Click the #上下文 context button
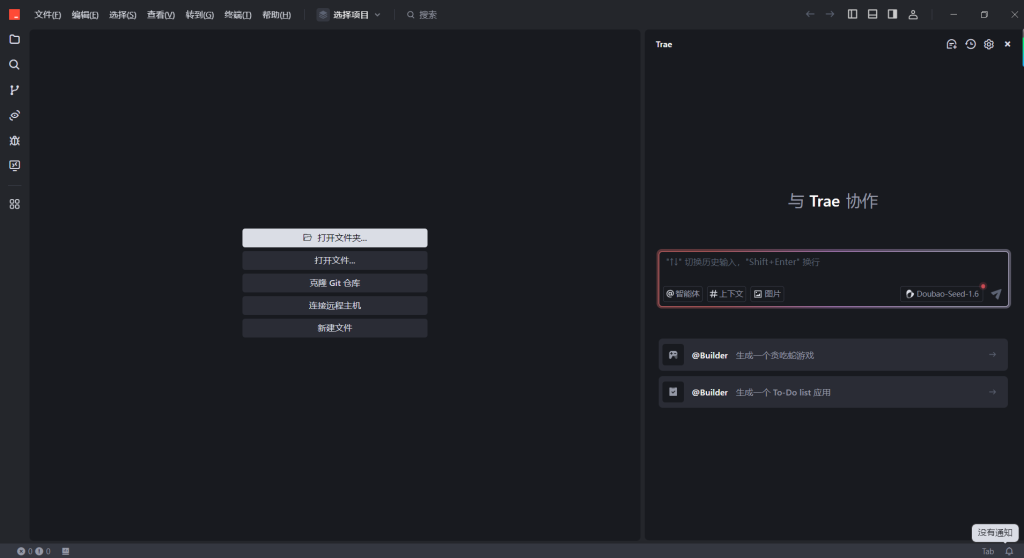The height and width of the screenshot is (558, 1024). (726, 294)
